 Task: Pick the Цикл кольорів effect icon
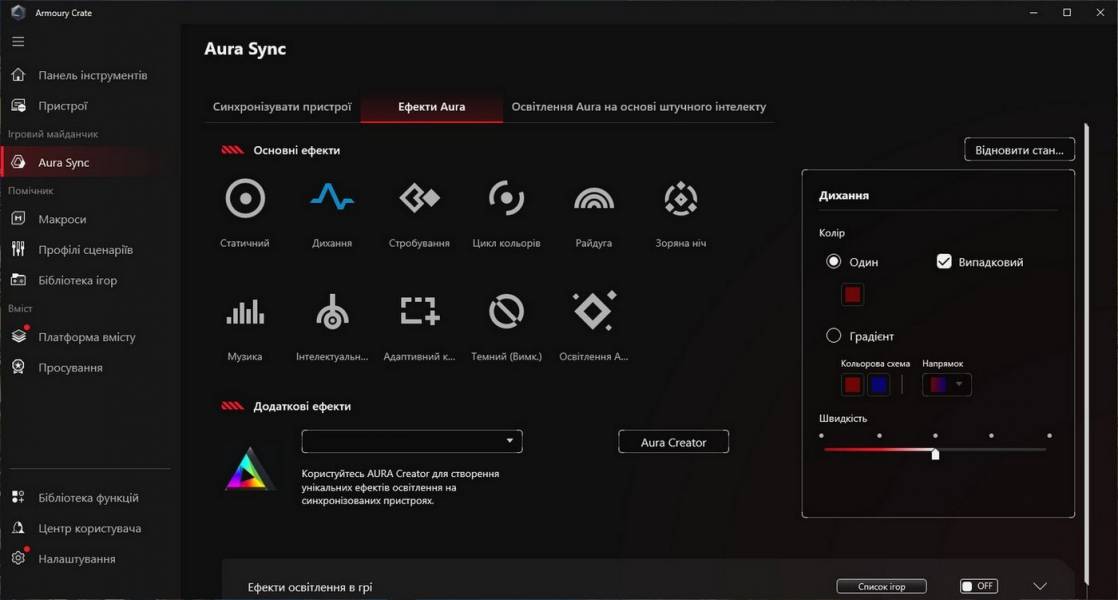506,198
